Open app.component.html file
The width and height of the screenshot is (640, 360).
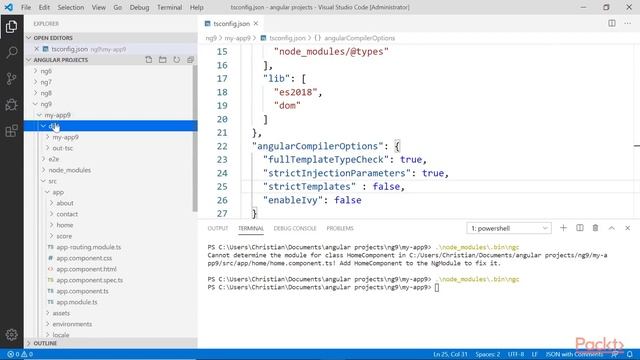[86, 269]
